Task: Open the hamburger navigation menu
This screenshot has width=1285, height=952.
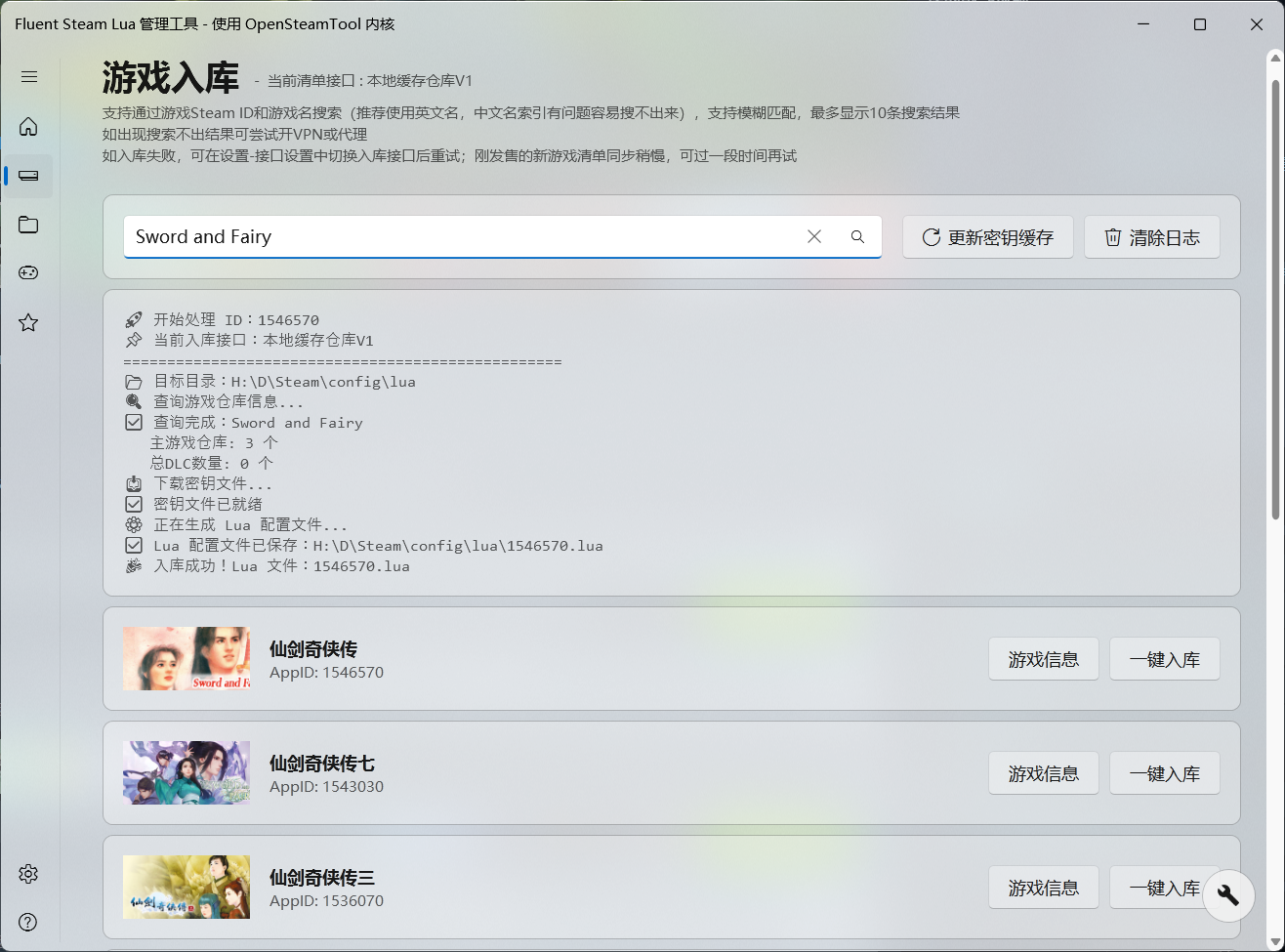Action: pyautogui.click(x=29, y=77)
